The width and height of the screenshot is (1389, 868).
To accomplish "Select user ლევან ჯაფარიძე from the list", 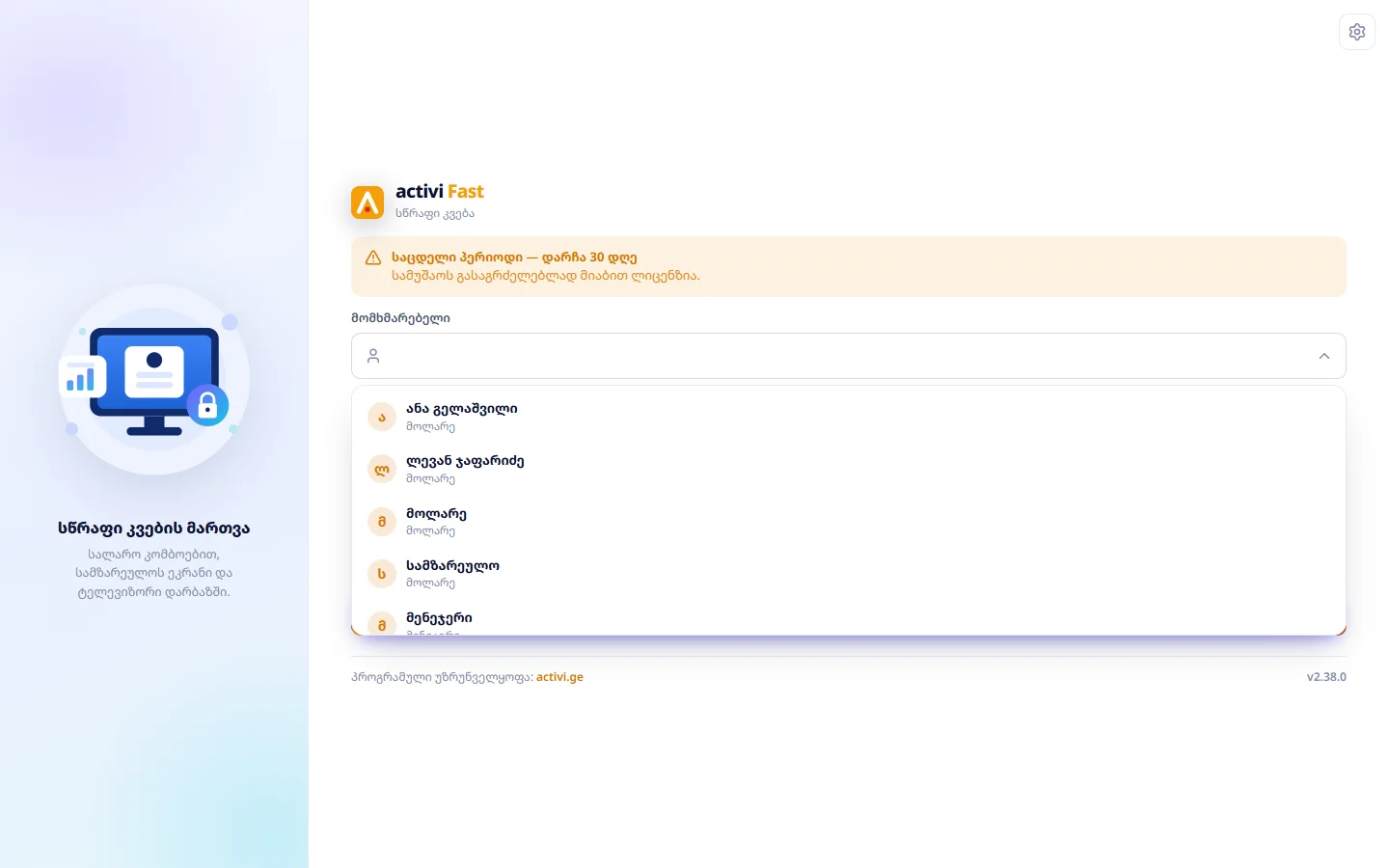I will click(849, 469).
